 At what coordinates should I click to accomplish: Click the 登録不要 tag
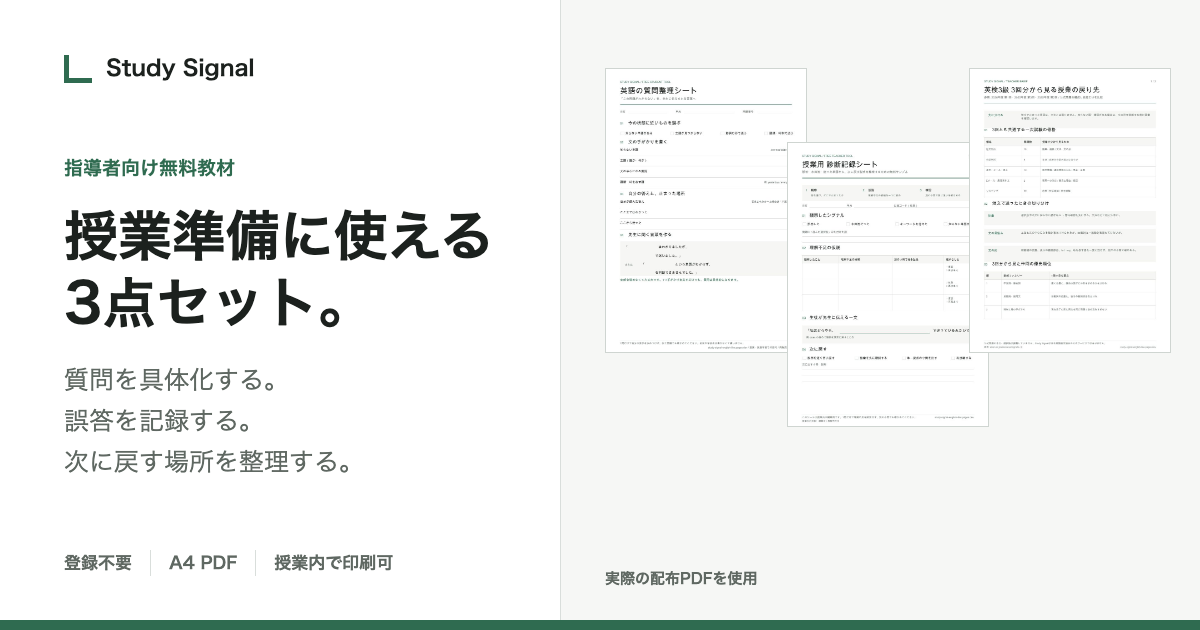coord(98,563)
